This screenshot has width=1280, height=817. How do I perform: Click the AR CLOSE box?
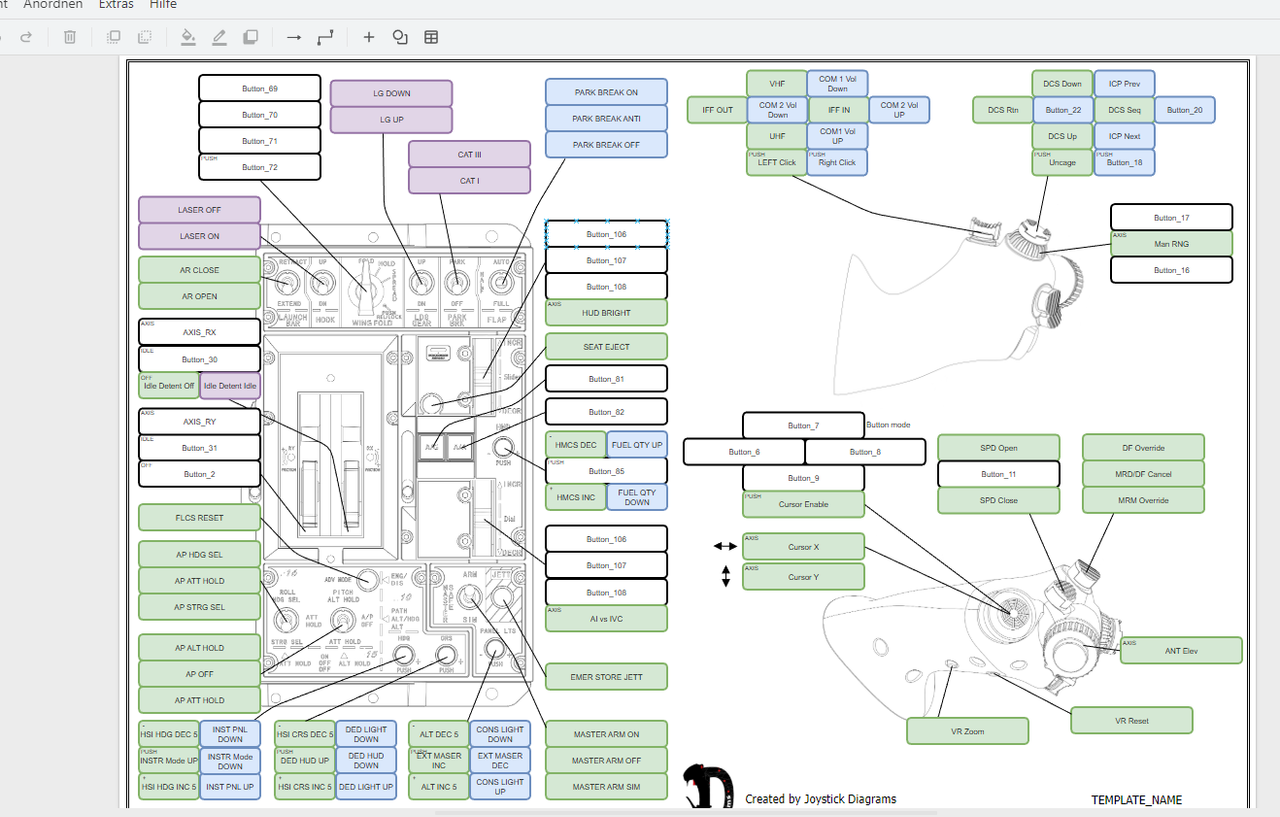coord(199,270)
